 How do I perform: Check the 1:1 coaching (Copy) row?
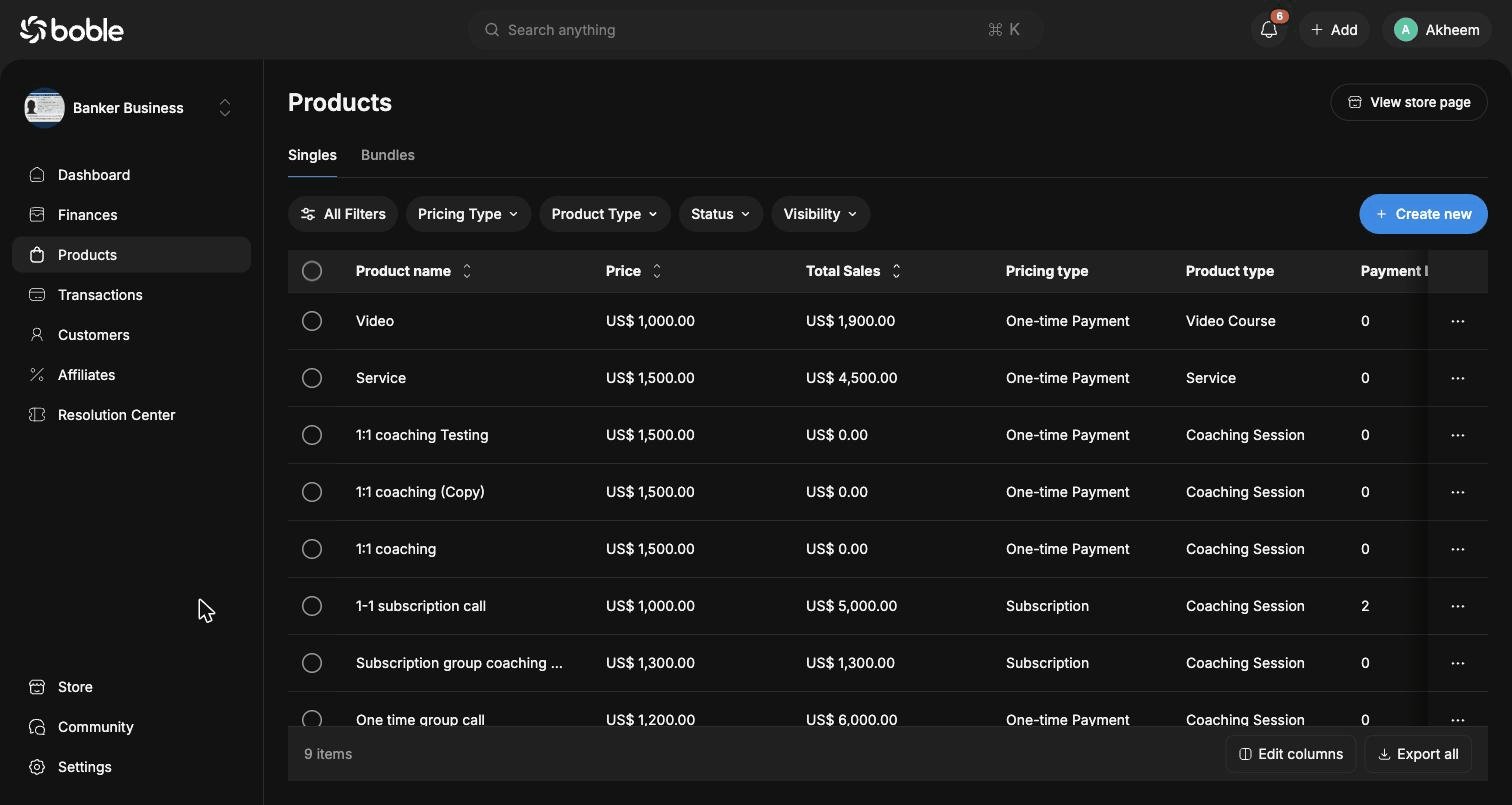point(312,492)
